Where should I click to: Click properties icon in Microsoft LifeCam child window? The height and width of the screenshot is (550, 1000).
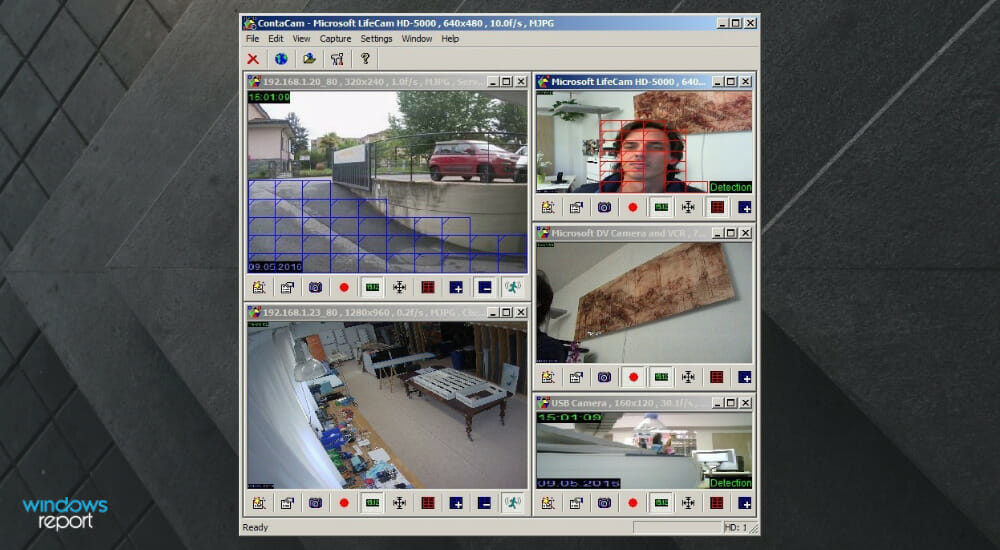tap(576, 207)
